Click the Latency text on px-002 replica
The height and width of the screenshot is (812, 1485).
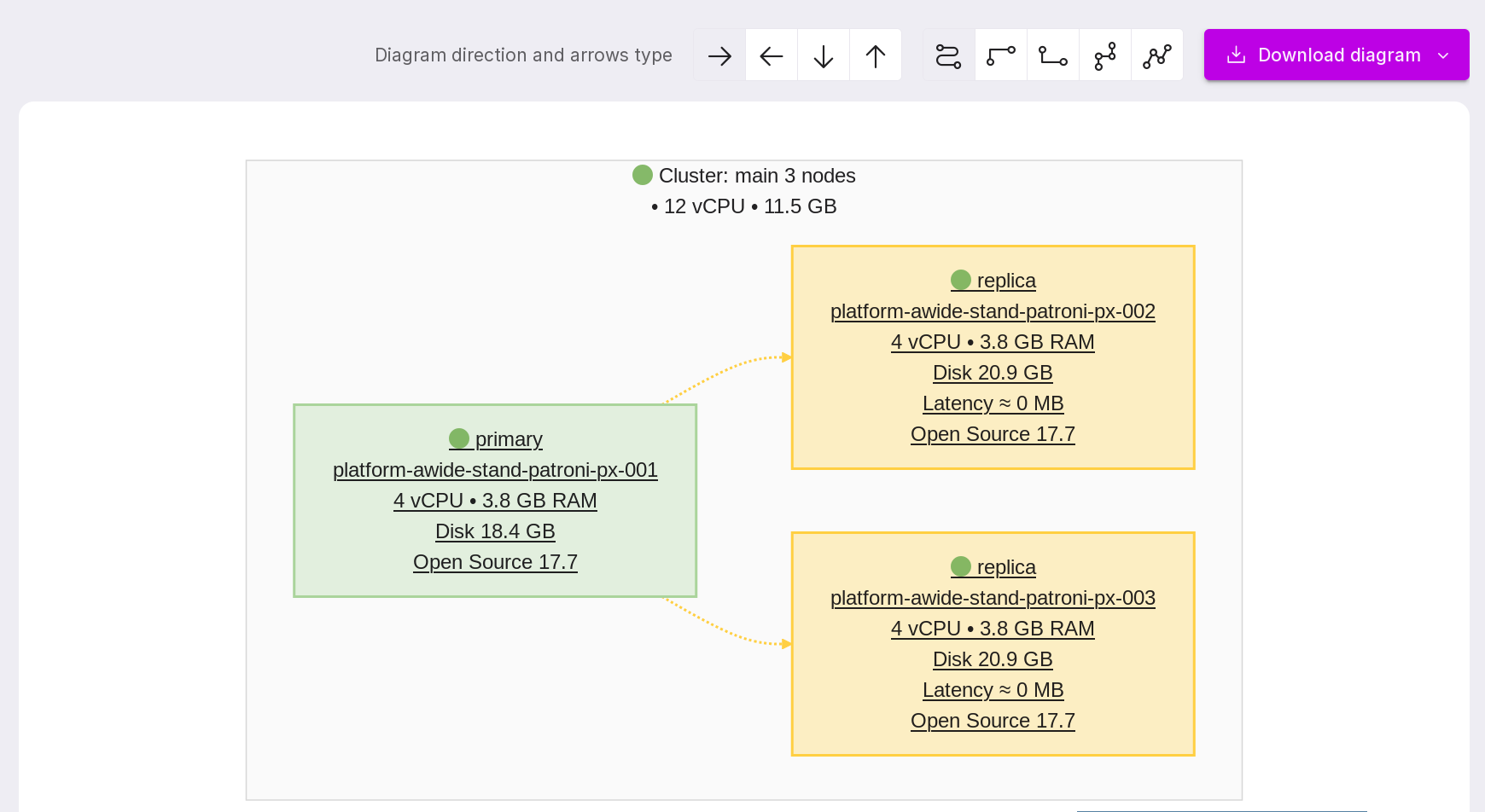click(993, 403)
